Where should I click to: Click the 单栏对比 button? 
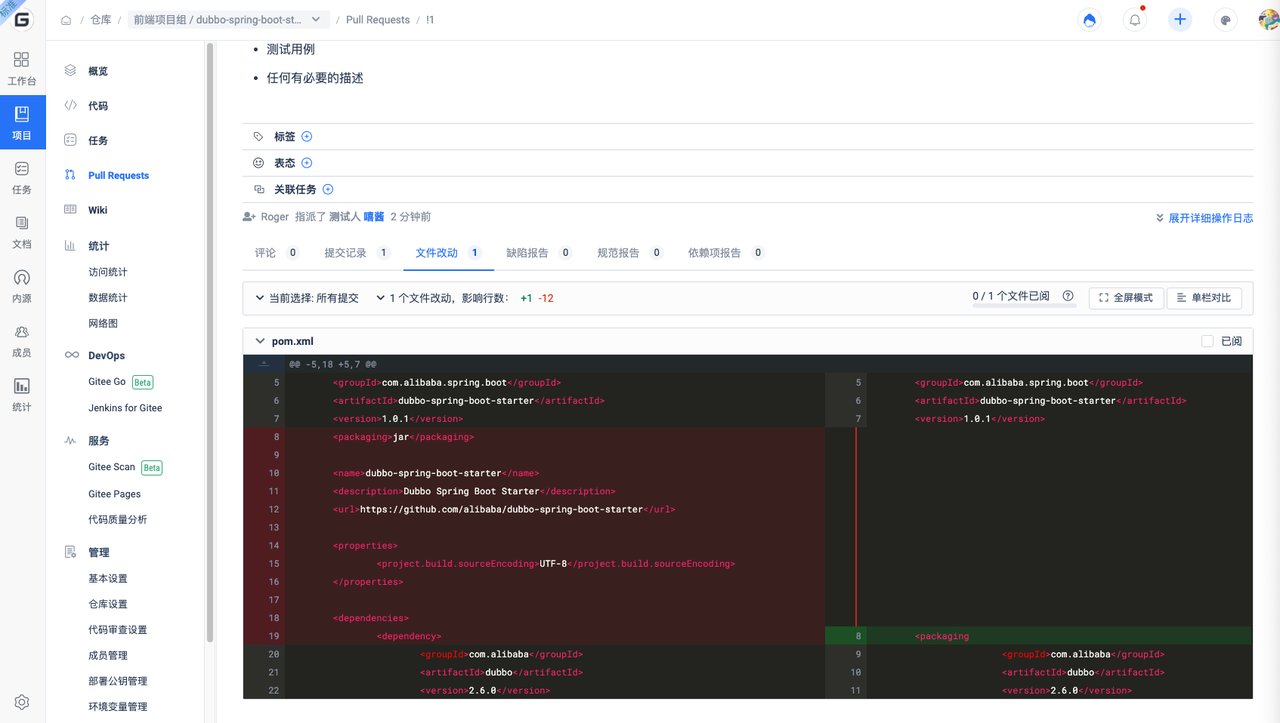[1204, 298]
